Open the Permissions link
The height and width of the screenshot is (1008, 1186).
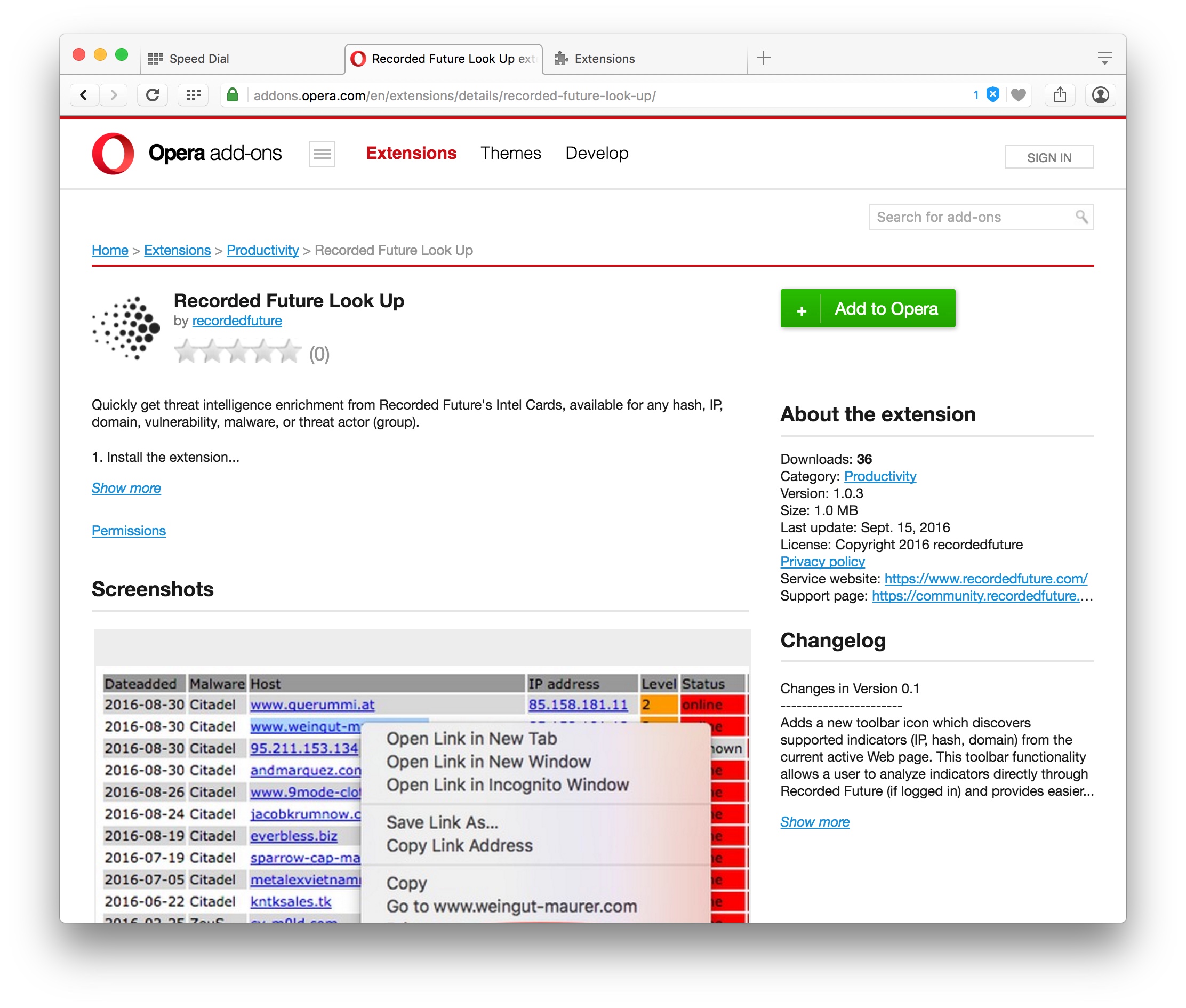[129, 531]
